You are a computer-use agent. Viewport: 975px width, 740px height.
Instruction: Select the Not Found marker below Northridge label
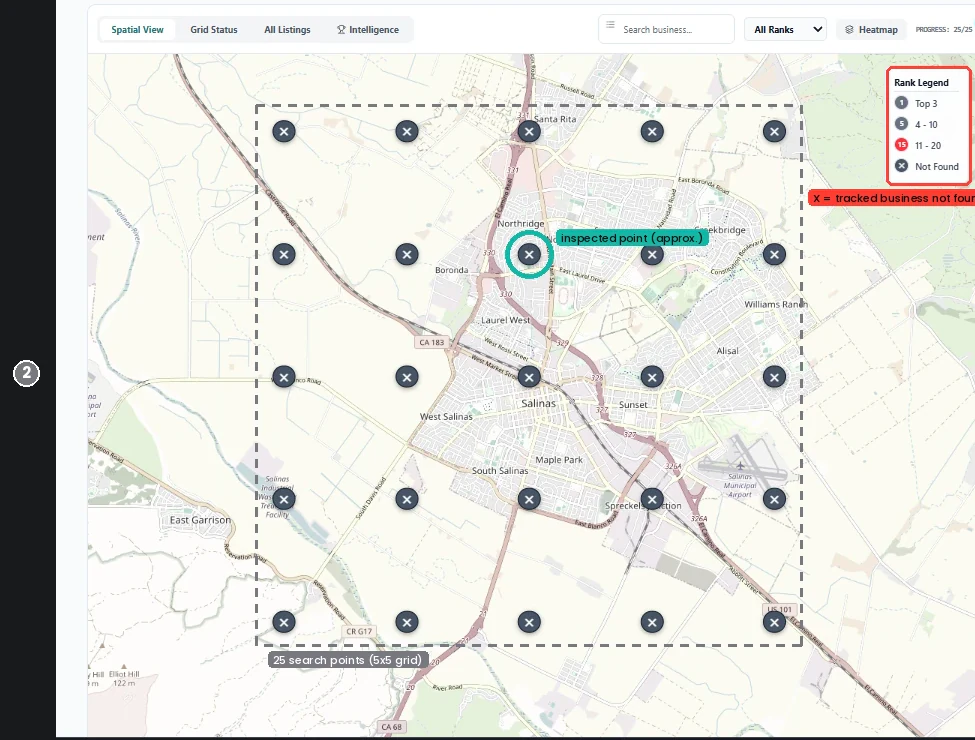529,254
